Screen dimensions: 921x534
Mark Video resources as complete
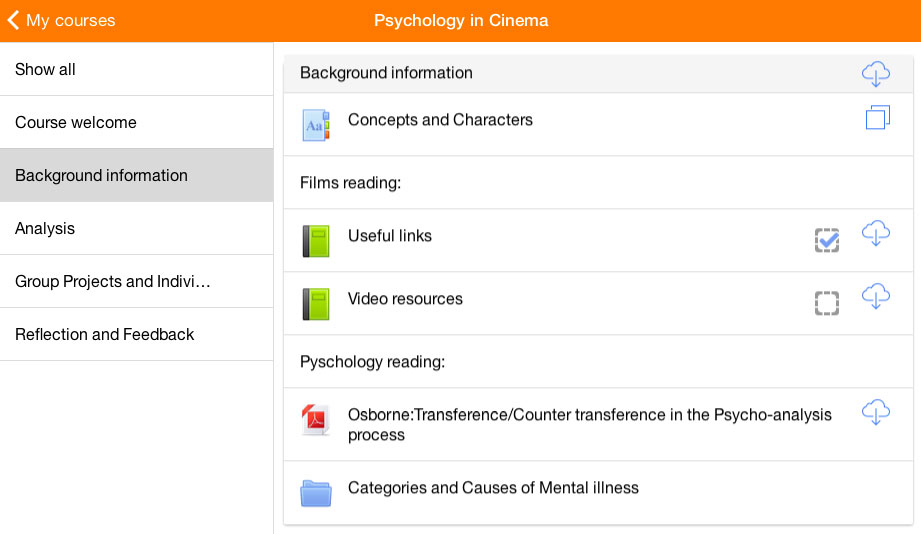tap(826, 303)
